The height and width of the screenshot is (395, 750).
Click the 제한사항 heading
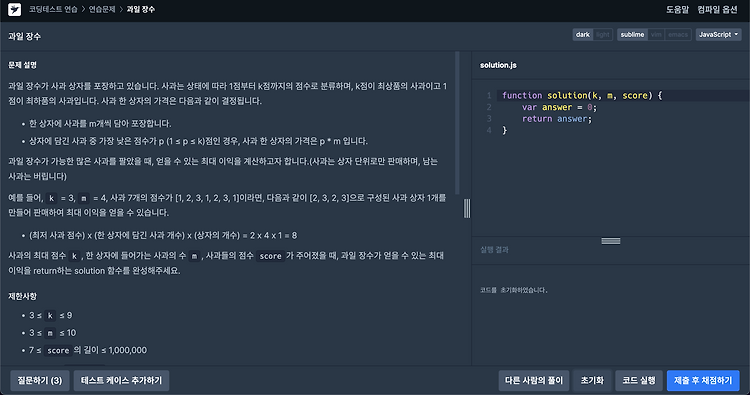pyautogui.click(x=22, y=296)
